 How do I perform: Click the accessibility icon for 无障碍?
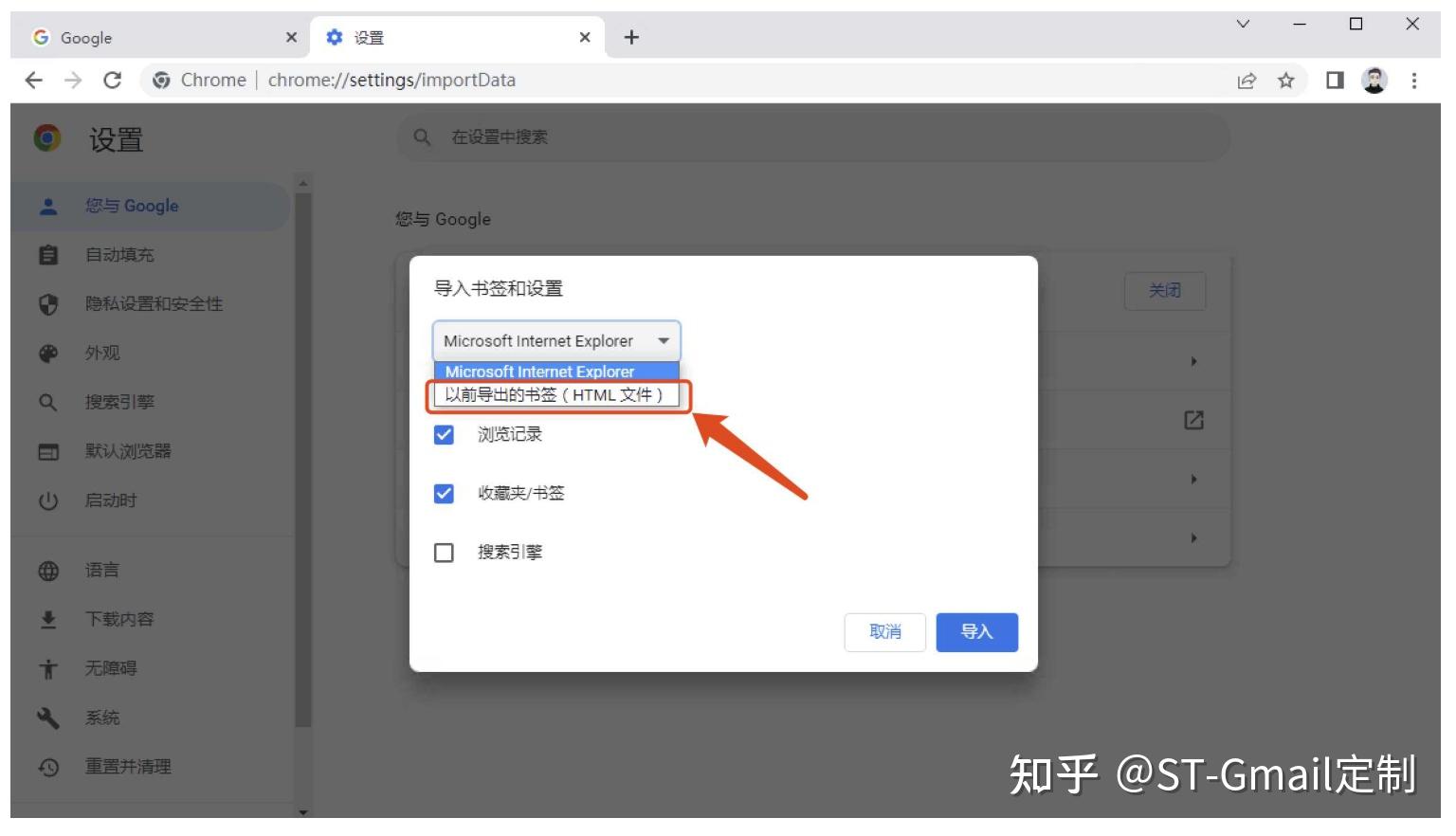(48, 669)
